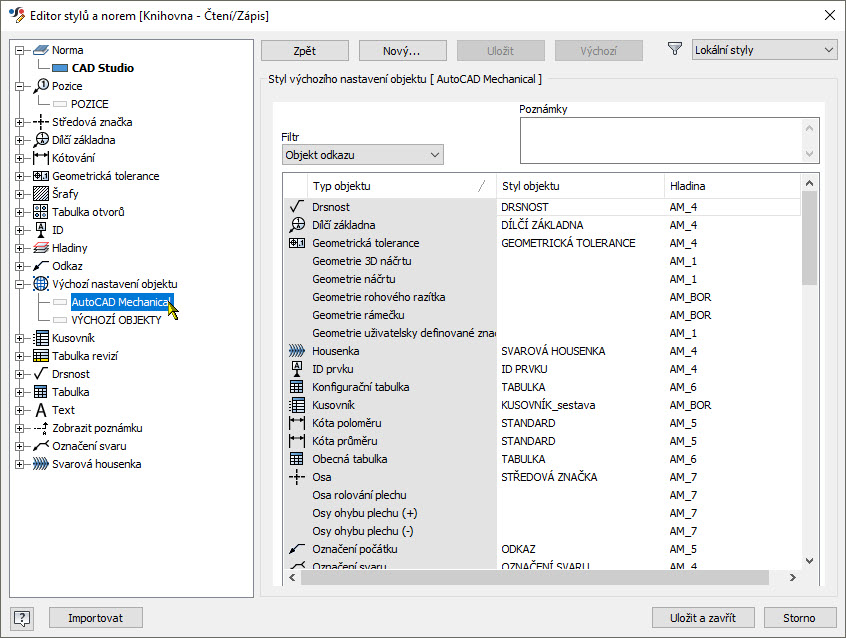Click the Hladiny layers icon
The image size is (846, 638).
[x=40, y=248]
